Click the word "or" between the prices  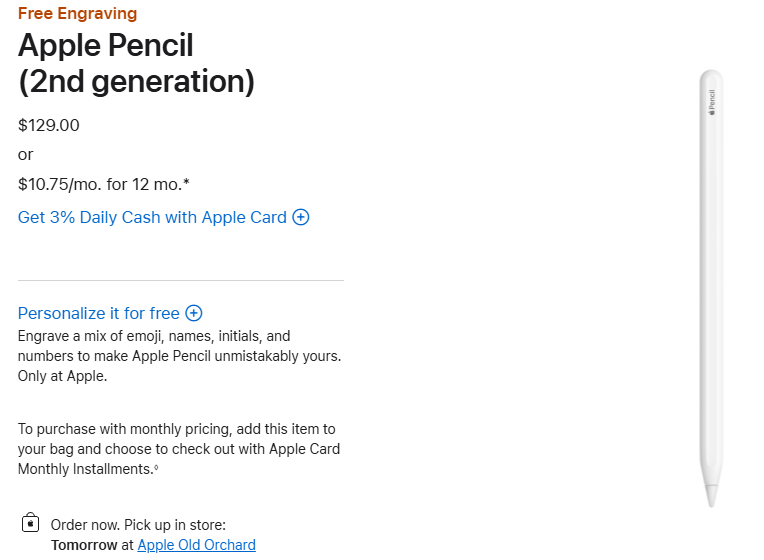coord(26,154)
